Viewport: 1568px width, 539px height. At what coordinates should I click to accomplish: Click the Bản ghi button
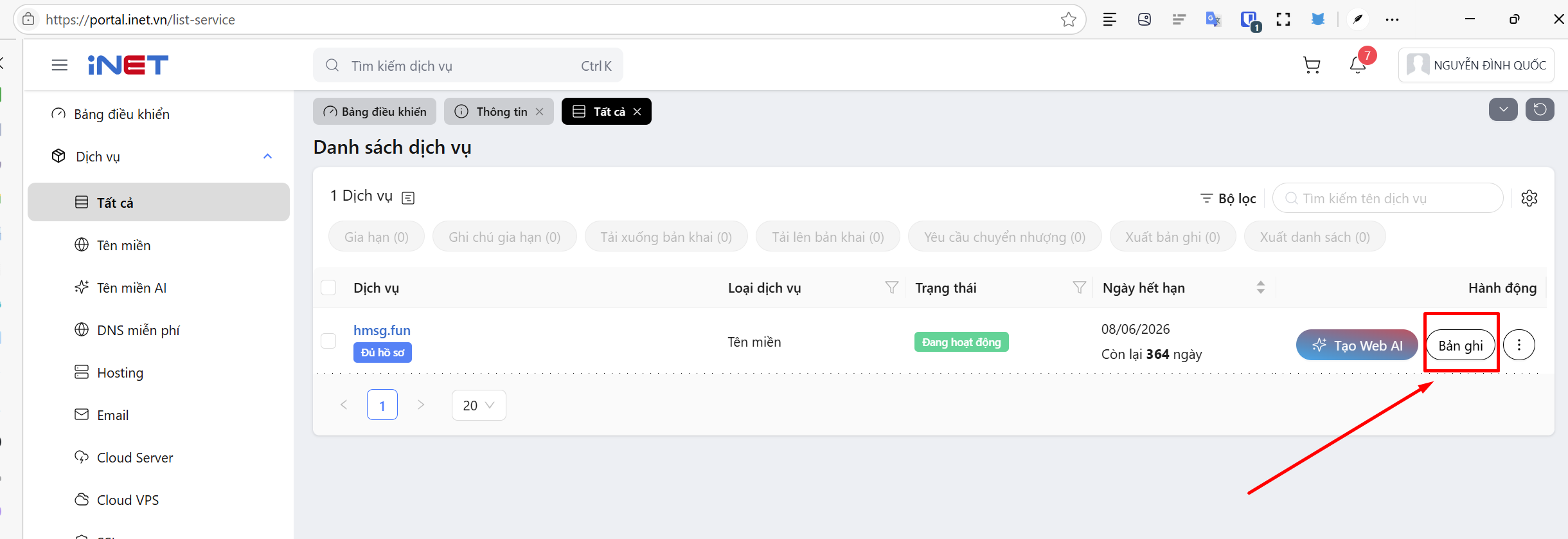pos(1461,345)
